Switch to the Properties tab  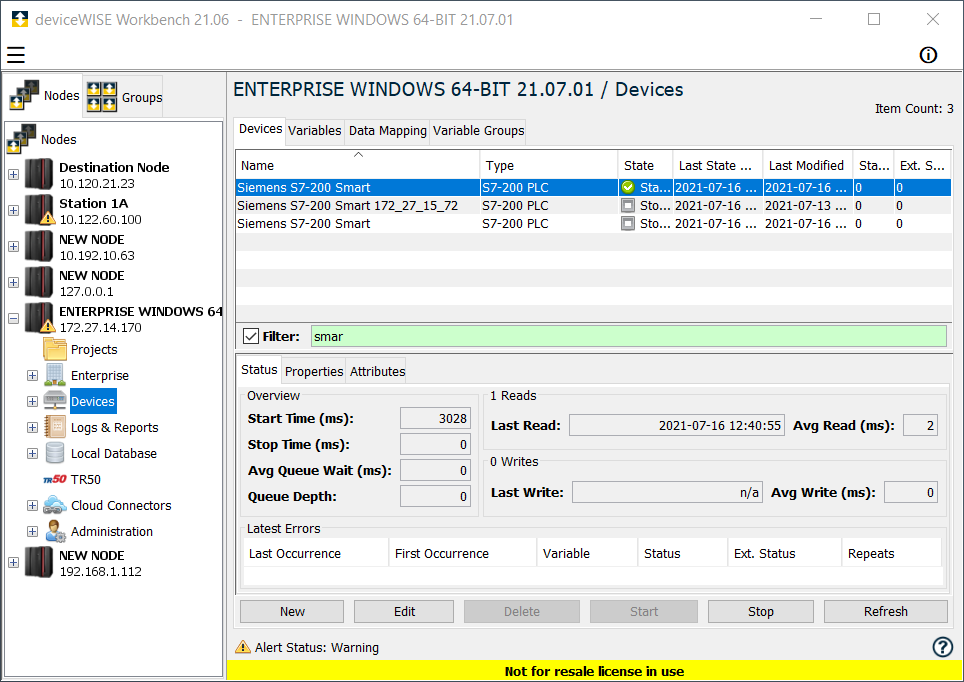point(314,371)
